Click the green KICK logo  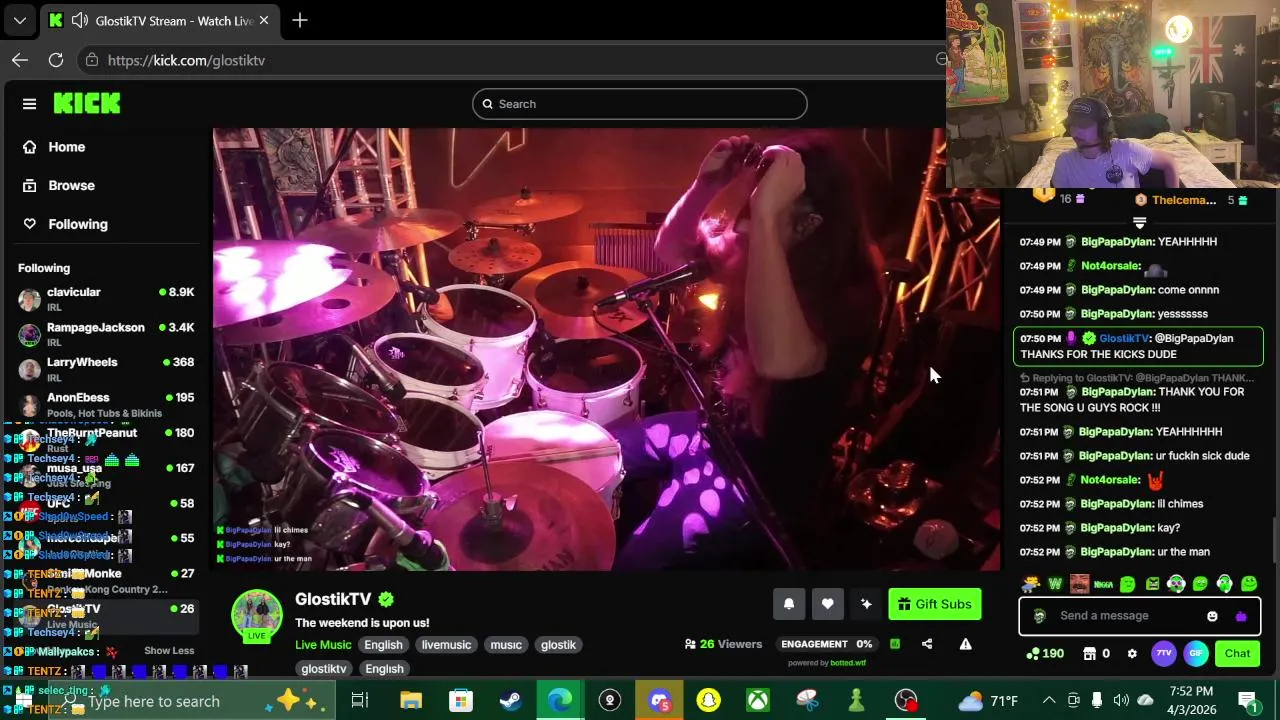coord(87,103)
